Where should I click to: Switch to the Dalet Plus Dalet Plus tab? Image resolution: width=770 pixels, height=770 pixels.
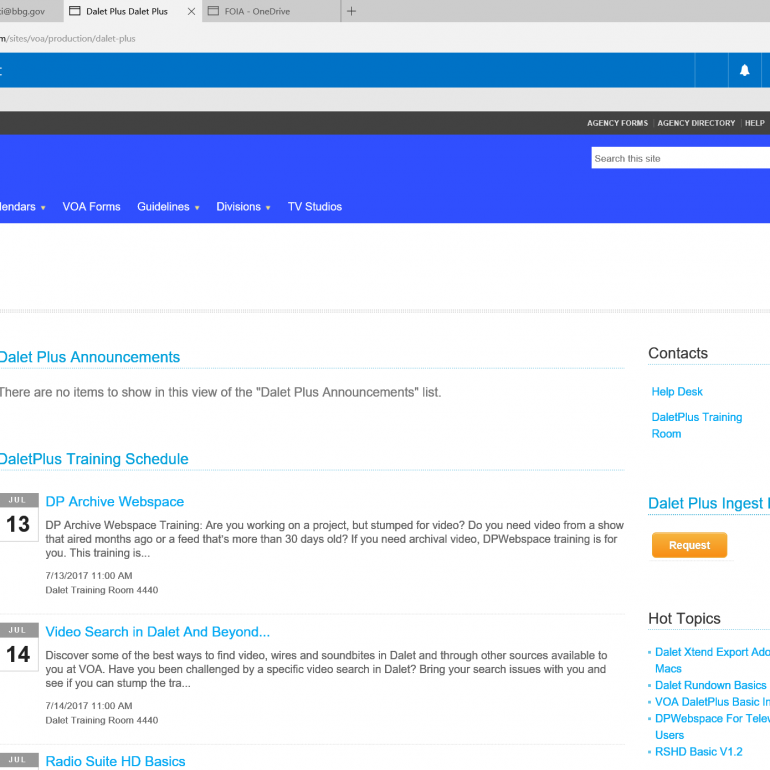(x=127, y=11)
